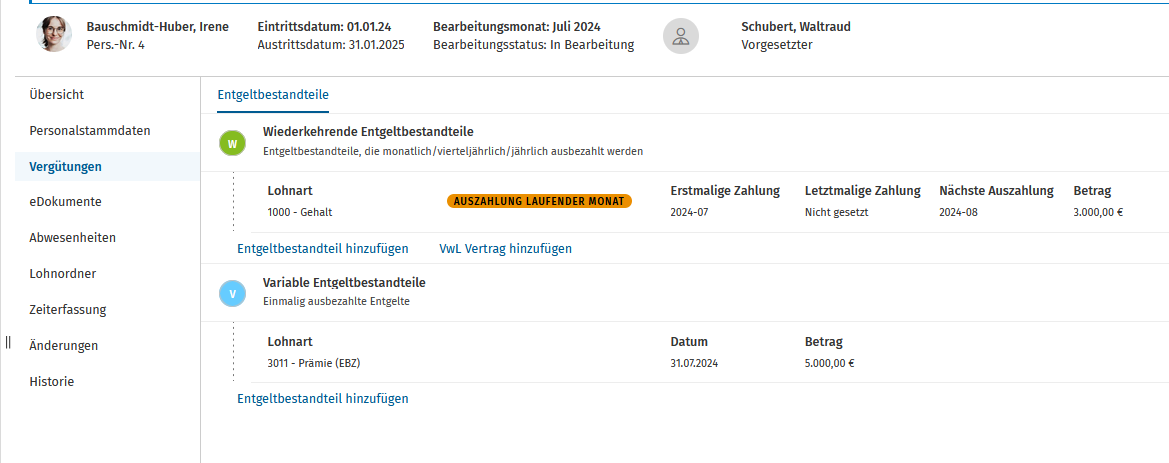
Task: Open Lohnordner from the sidebar
Action: coord(63,274)
